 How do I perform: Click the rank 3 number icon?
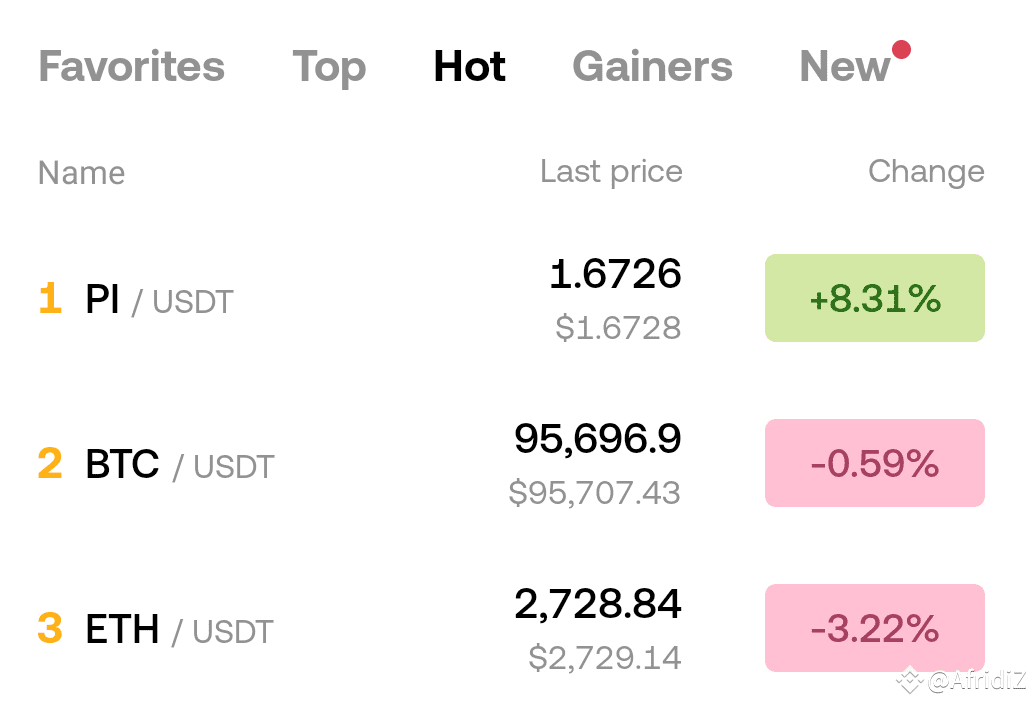[50, 628]
